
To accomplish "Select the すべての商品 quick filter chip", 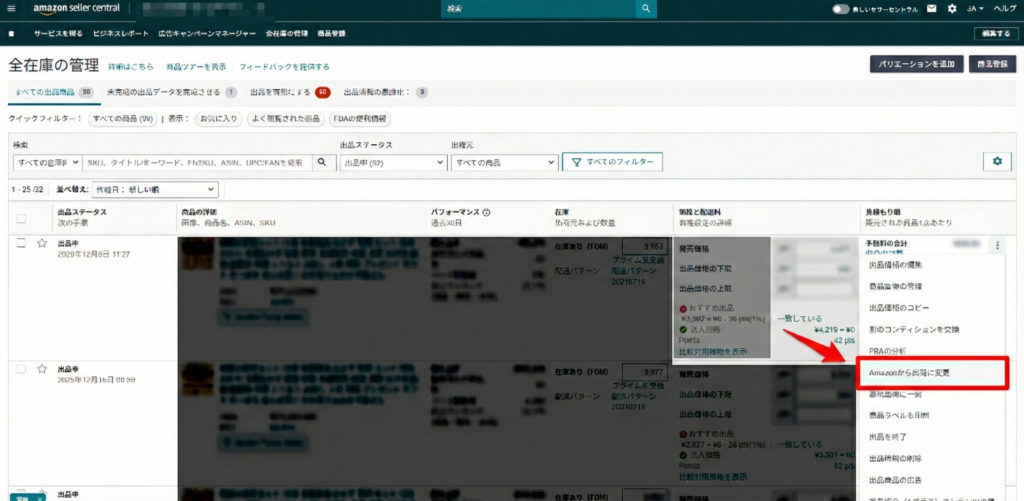I will pos(123,119).
